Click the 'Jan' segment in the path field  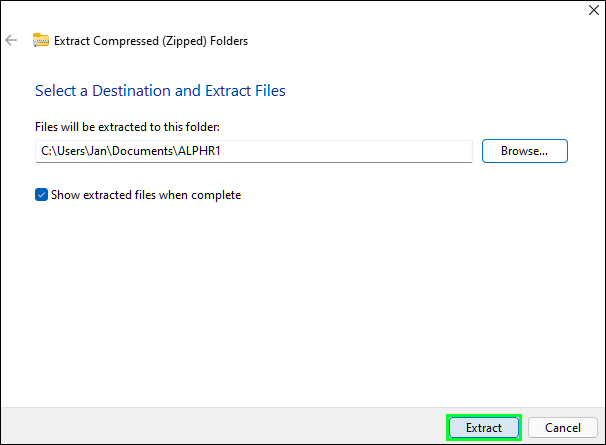[x=98, y=151]
